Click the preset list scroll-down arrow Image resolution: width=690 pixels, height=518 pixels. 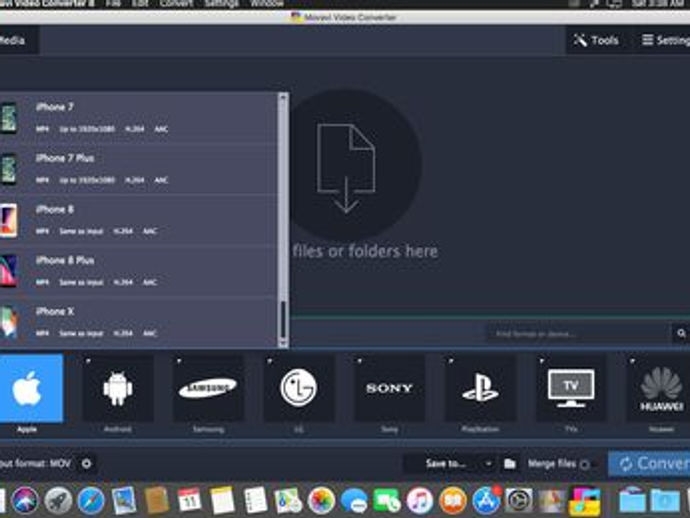(283, 343)
